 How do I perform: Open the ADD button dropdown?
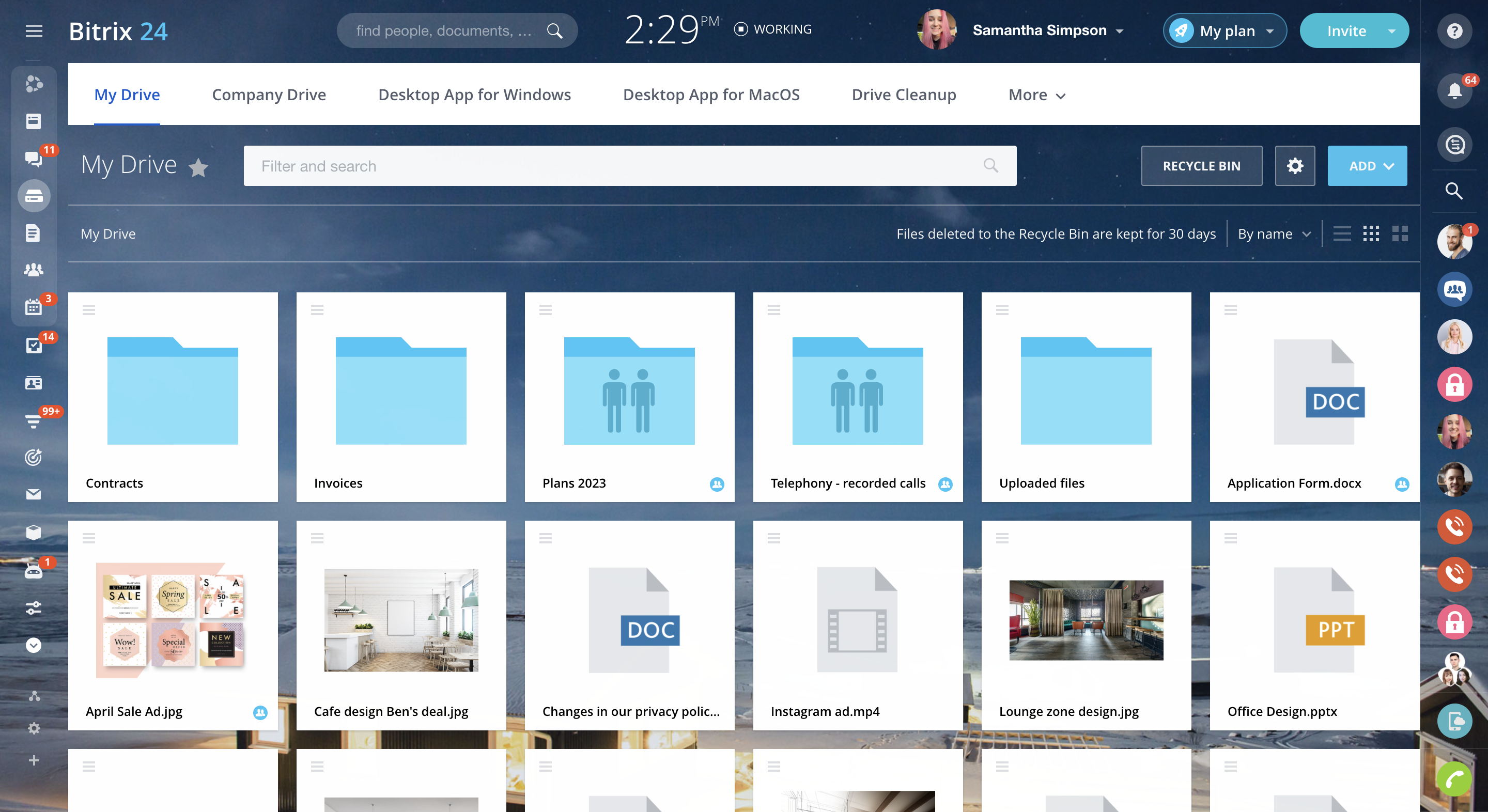(1367, 166)
